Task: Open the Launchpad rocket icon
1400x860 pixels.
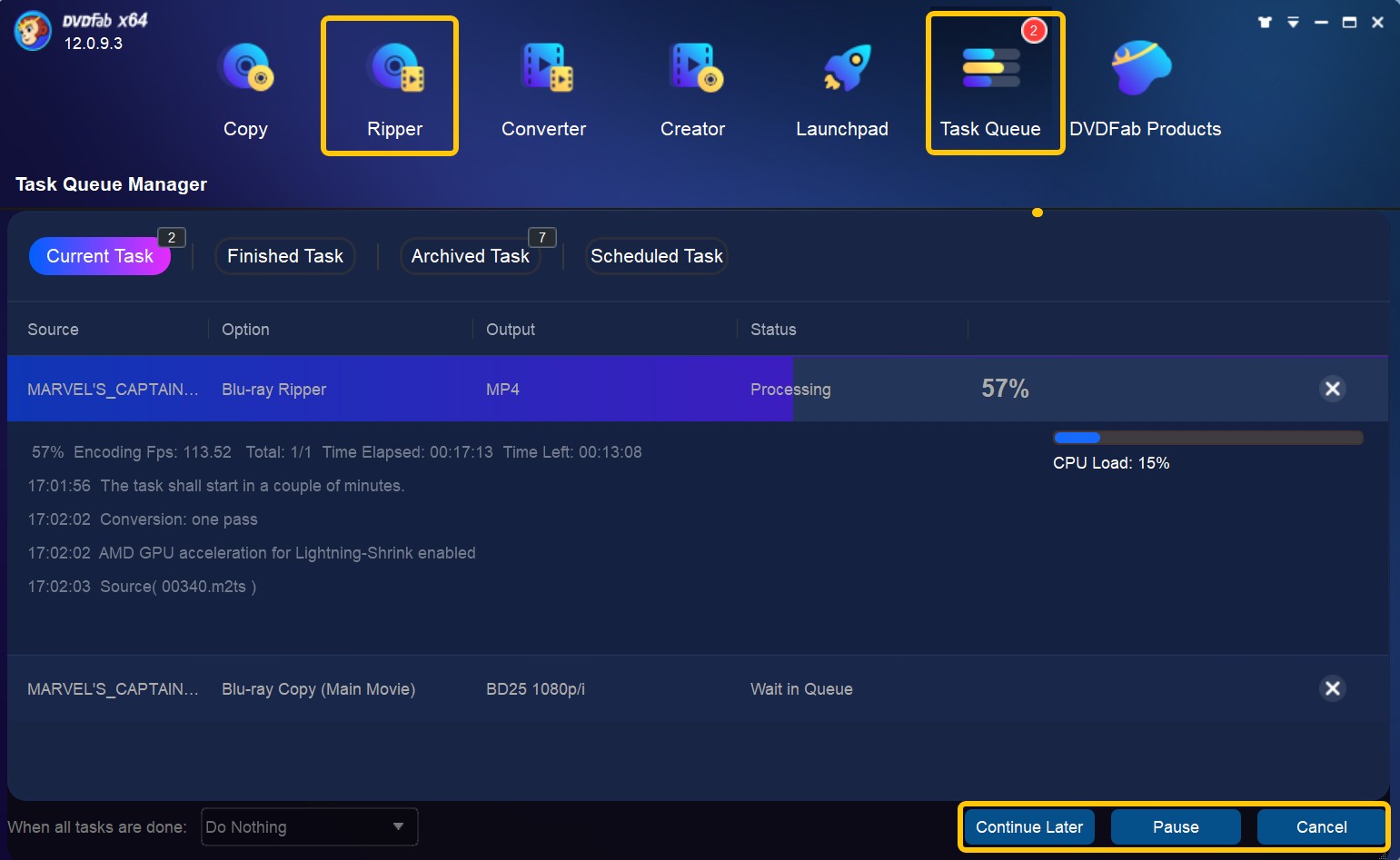Action: [845, 69]
